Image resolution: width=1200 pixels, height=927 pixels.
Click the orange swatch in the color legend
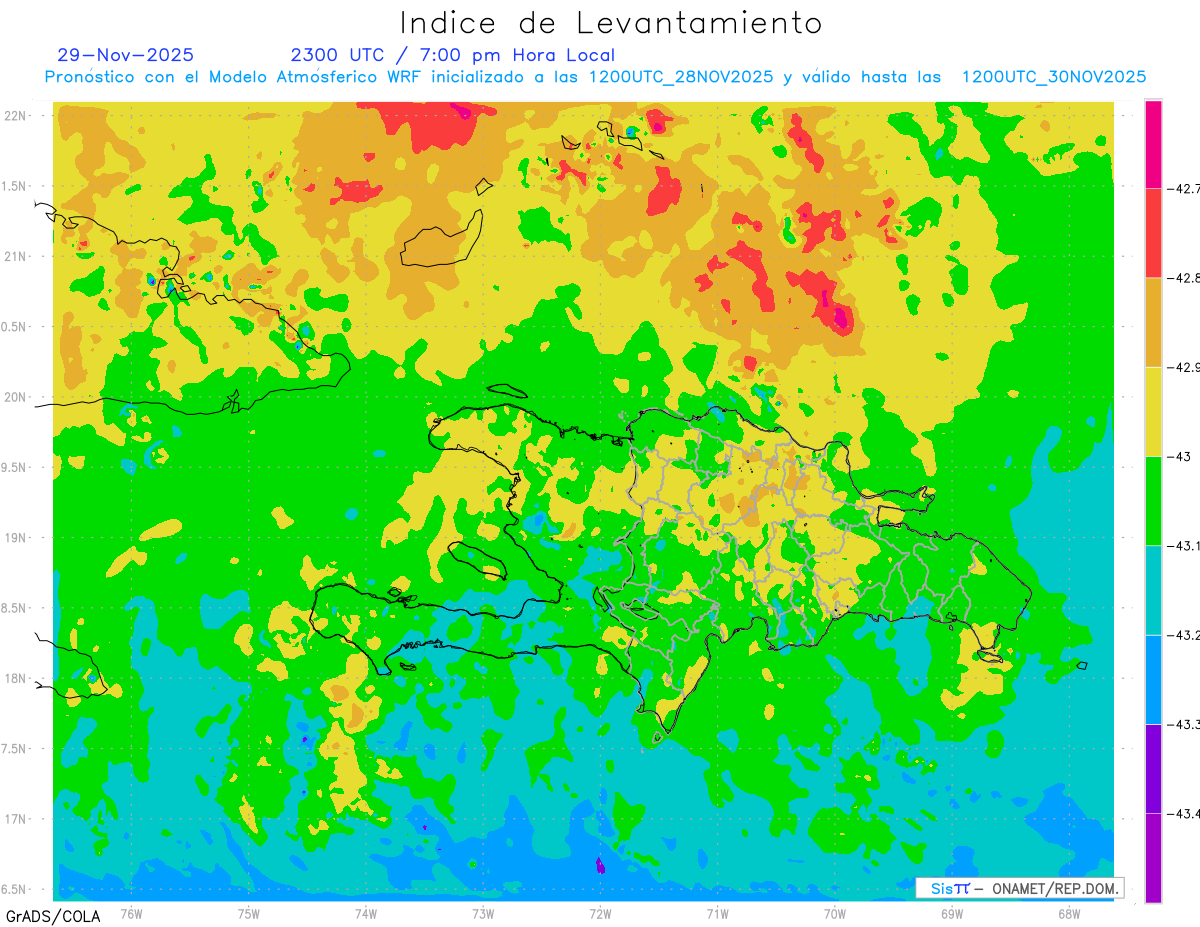[1153, 322]
